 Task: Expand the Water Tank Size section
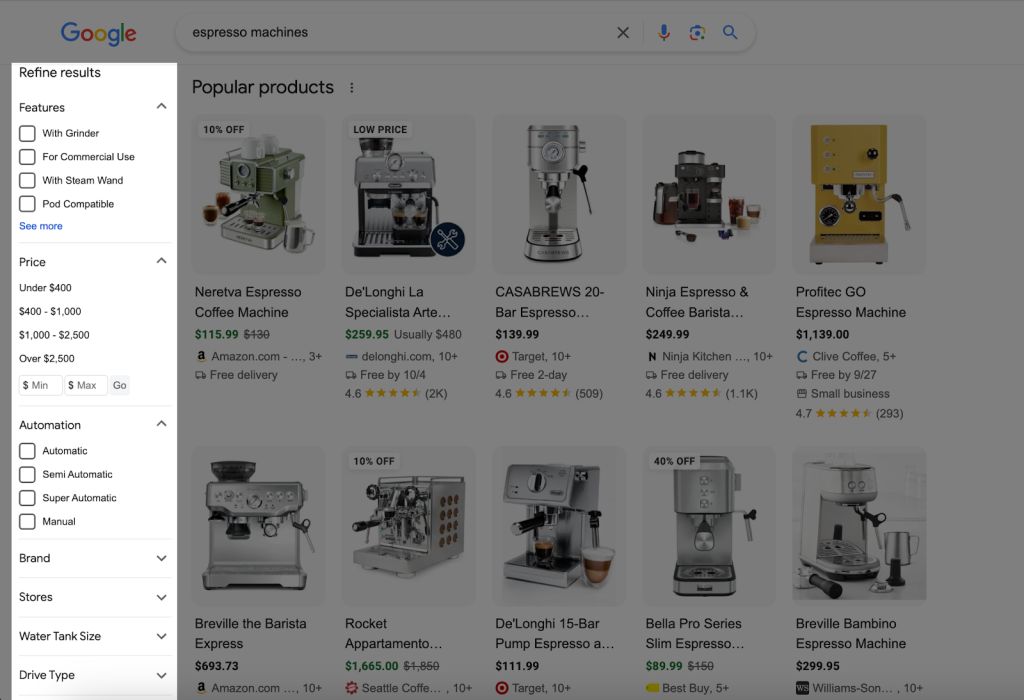(x=161, y=637)
